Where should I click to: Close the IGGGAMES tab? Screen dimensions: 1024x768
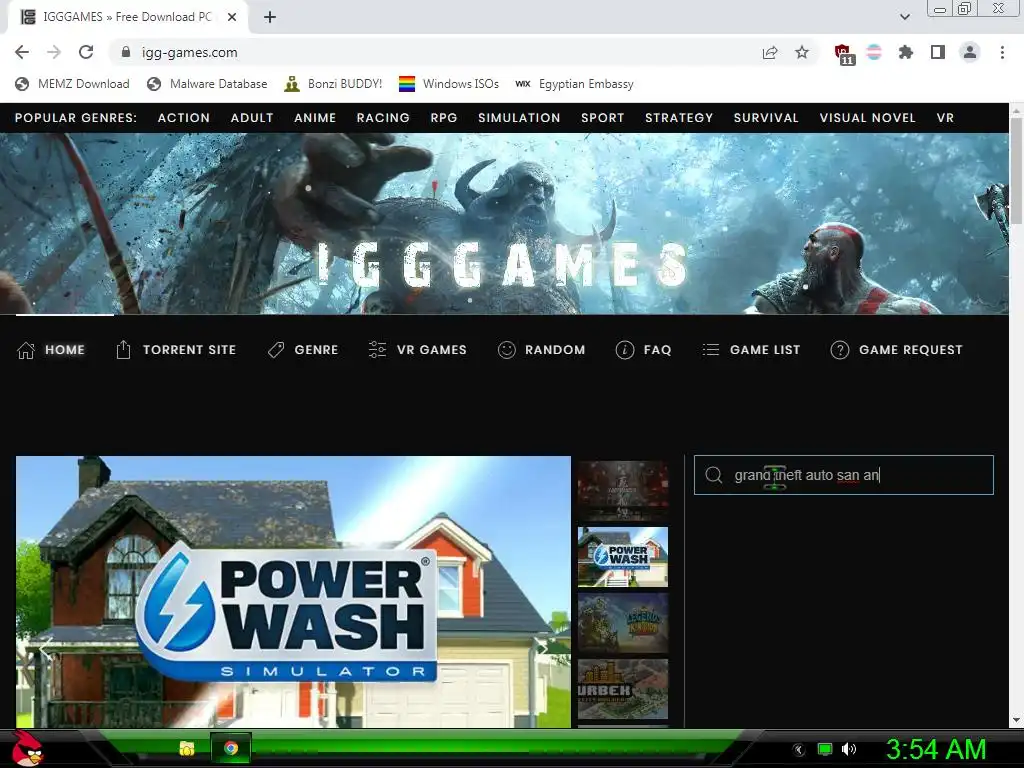click(232, 17)
